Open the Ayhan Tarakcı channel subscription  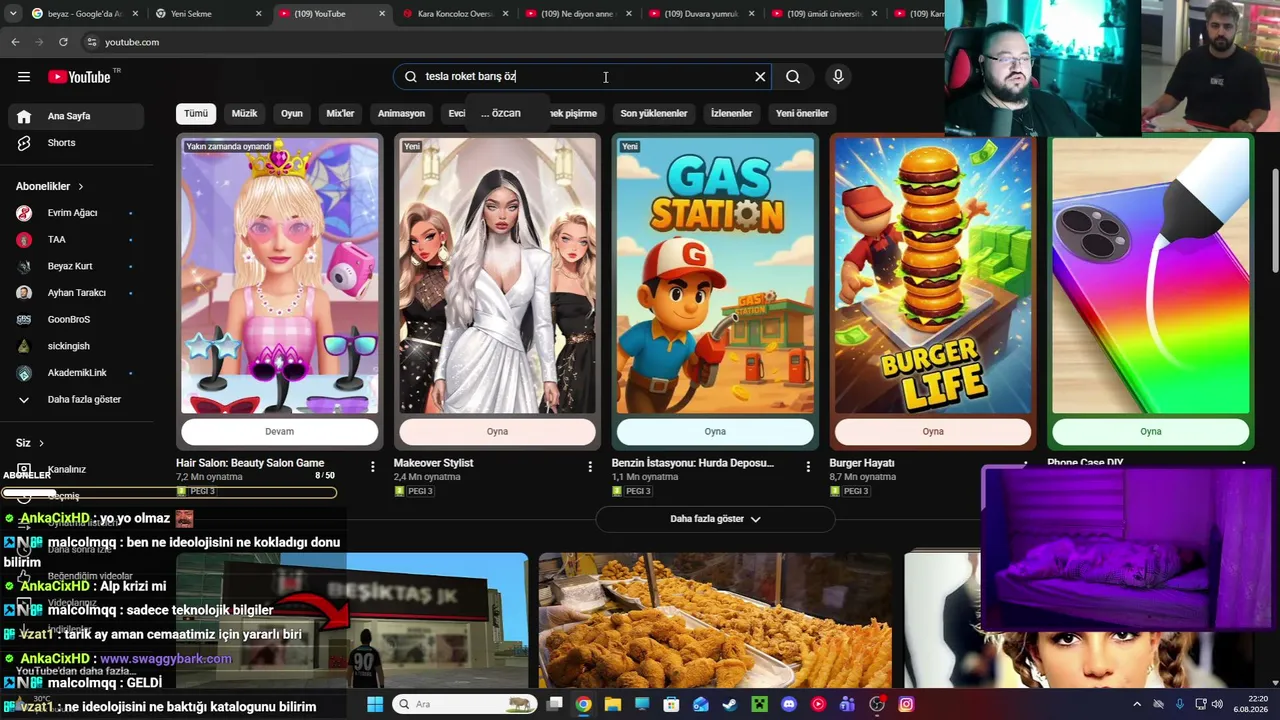76,293
